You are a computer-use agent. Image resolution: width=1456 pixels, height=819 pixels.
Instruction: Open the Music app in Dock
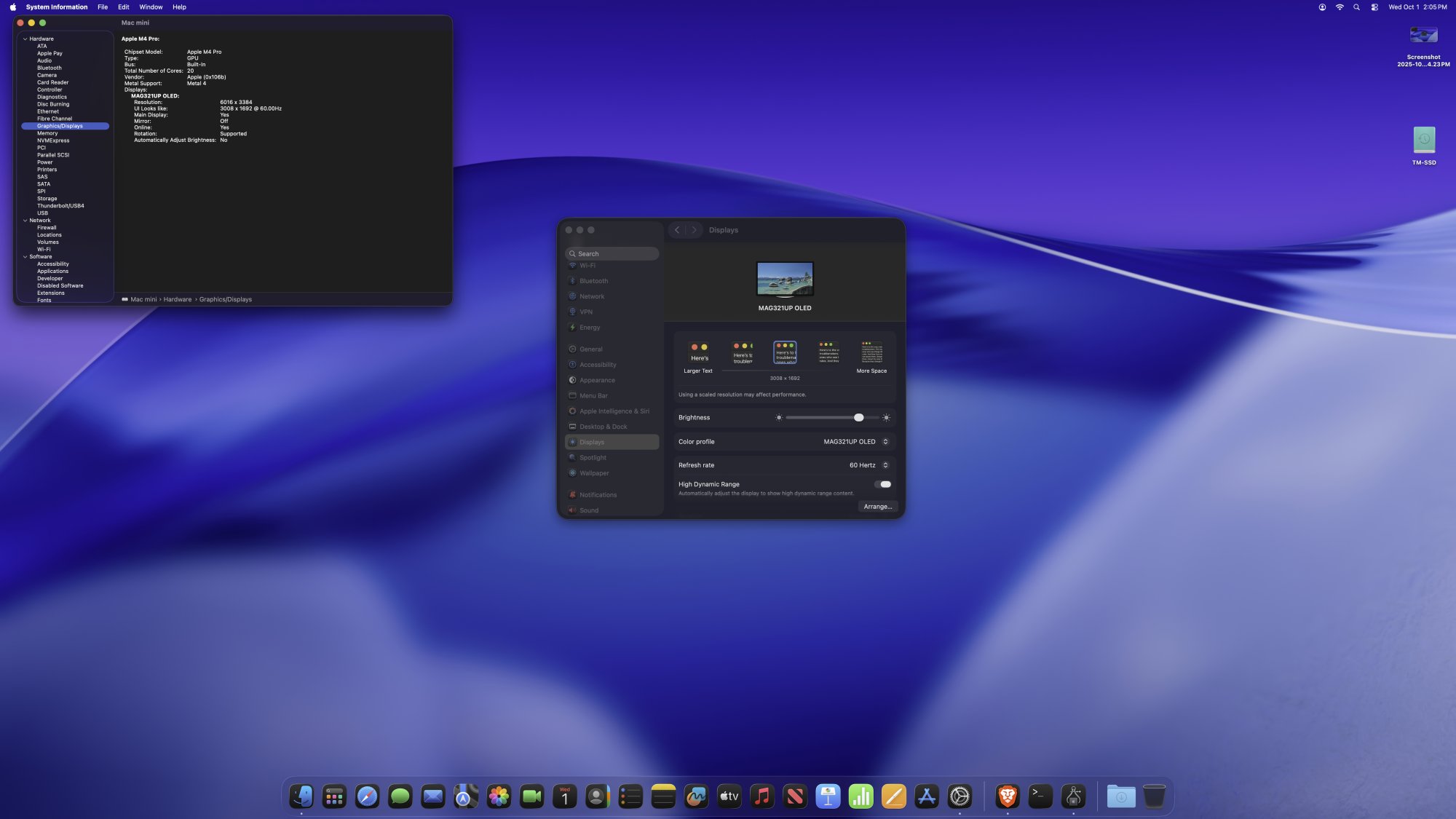[761, 796]
